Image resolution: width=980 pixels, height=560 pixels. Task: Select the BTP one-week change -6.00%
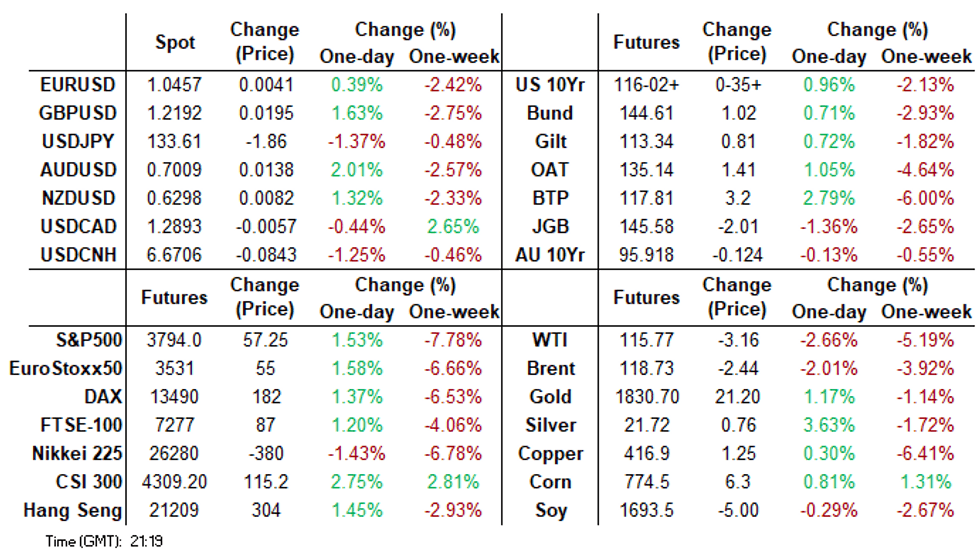[926, 198]
